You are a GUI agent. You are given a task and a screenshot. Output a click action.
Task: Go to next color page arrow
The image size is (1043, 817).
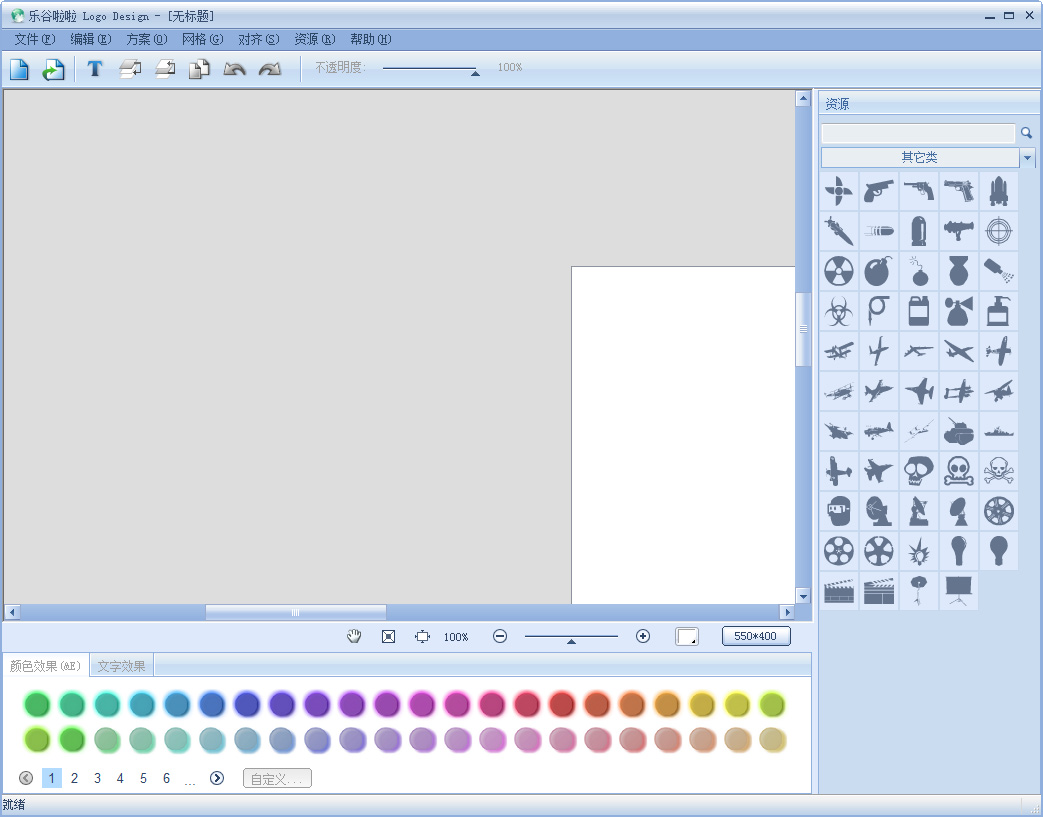[x=217, y=778]
